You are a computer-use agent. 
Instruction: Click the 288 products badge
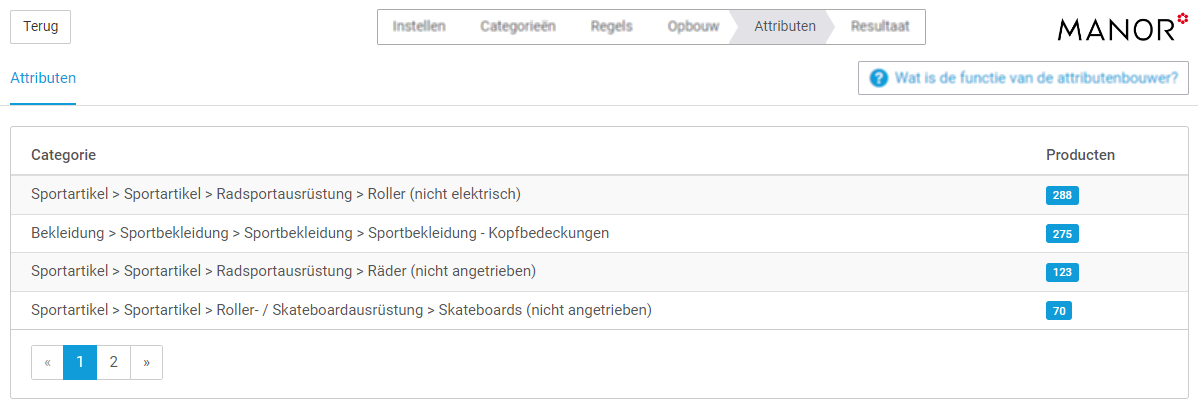[x=1062, y=195]
